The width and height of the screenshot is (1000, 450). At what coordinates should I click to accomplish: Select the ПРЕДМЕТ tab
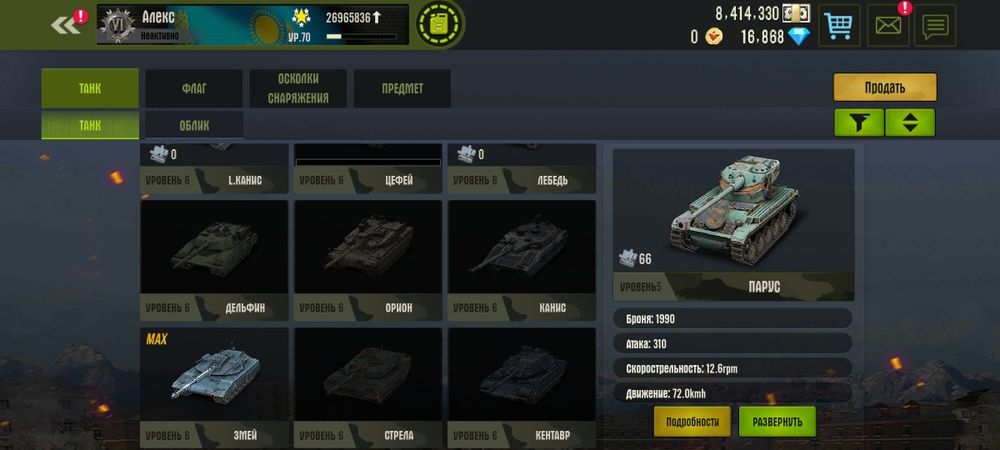click(402, 89)
